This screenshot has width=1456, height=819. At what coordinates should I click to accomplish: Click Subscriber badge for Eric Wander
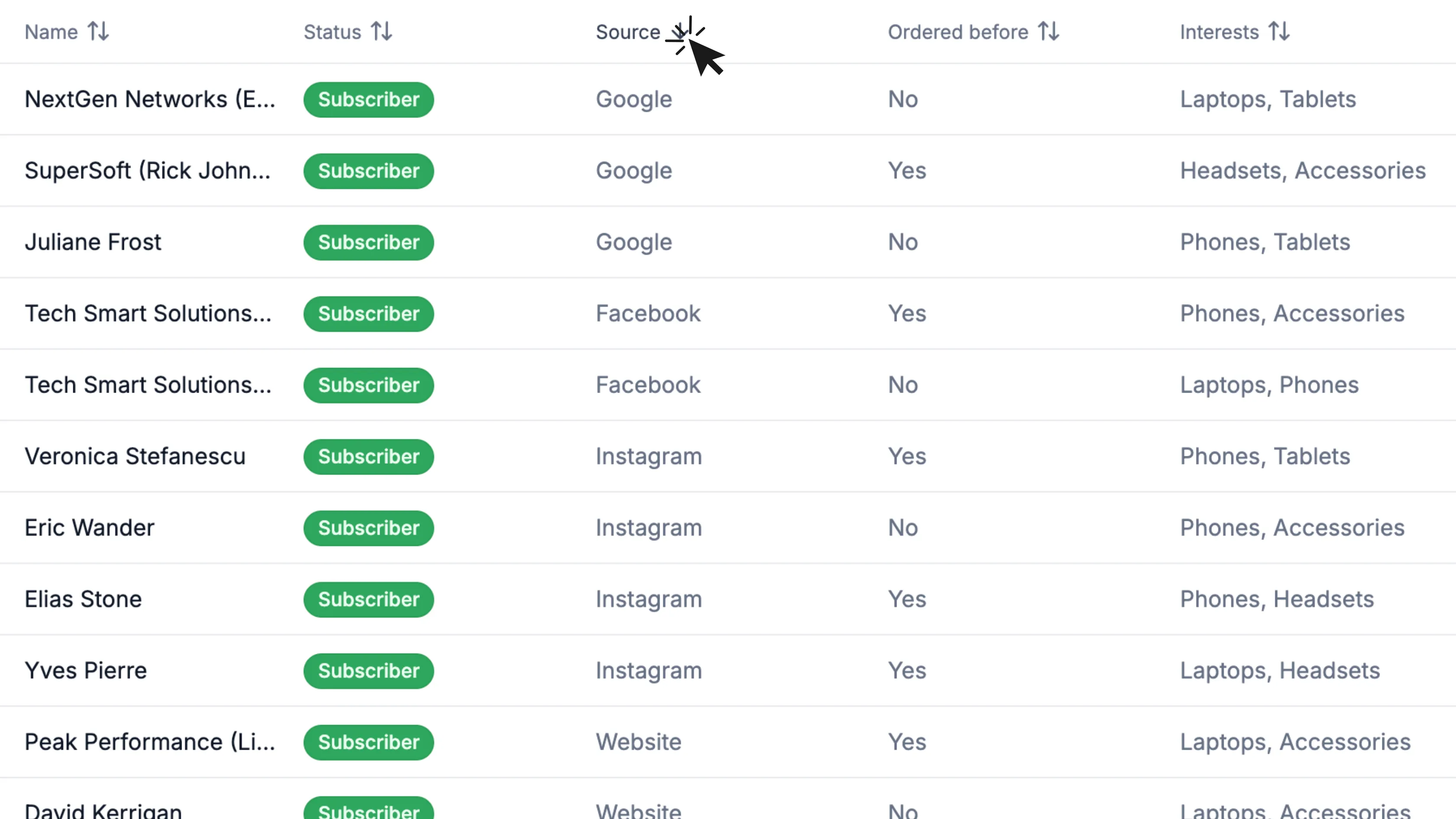368,528
